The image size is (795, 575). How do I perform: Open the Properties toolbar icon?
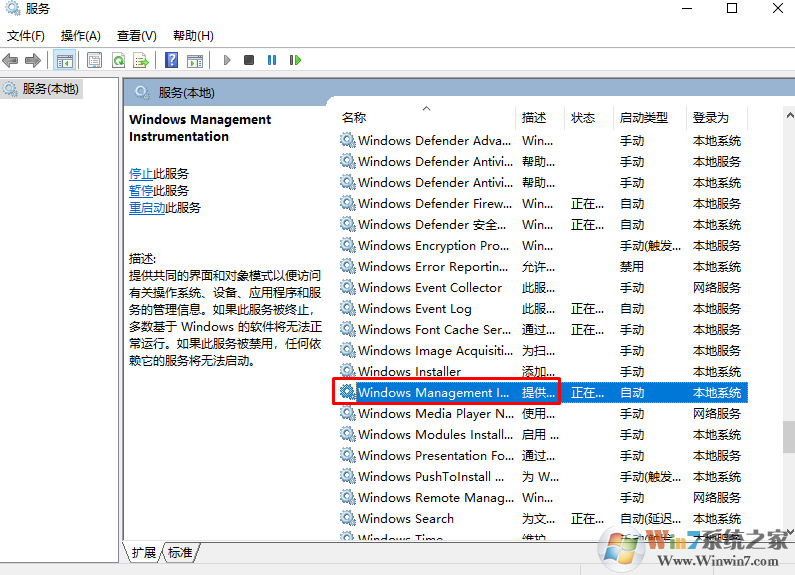pyautogui.click(x=94, y=60)
